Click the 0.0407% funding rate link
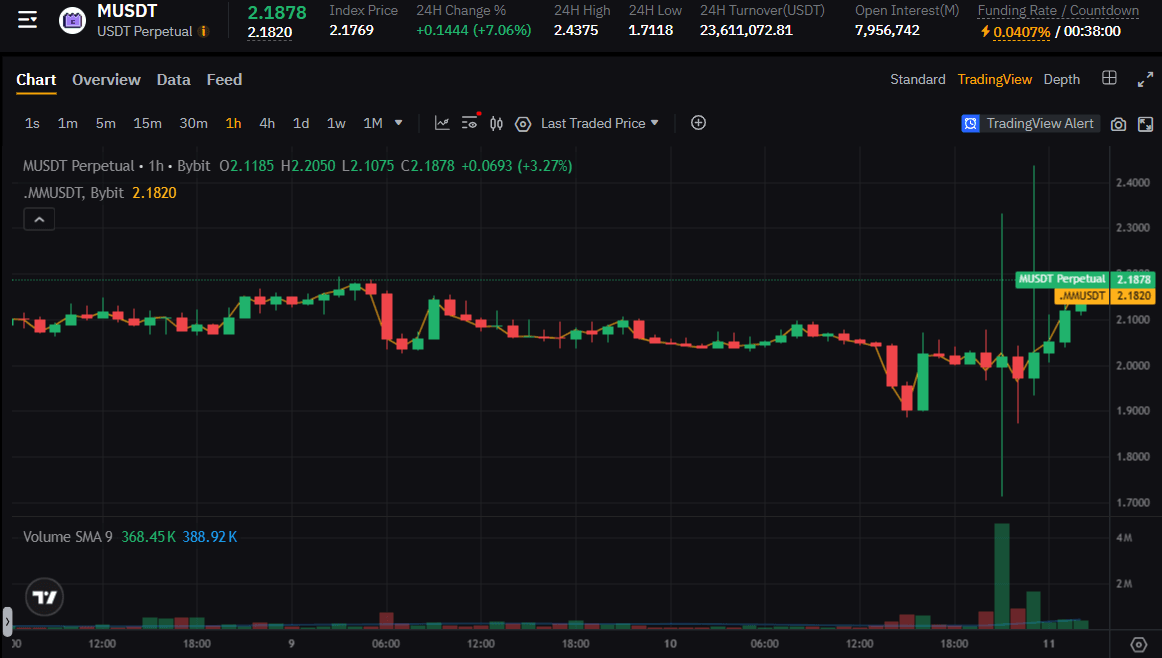The height and width of the screenshot is (658, 1162). (x=1021, y=31)
